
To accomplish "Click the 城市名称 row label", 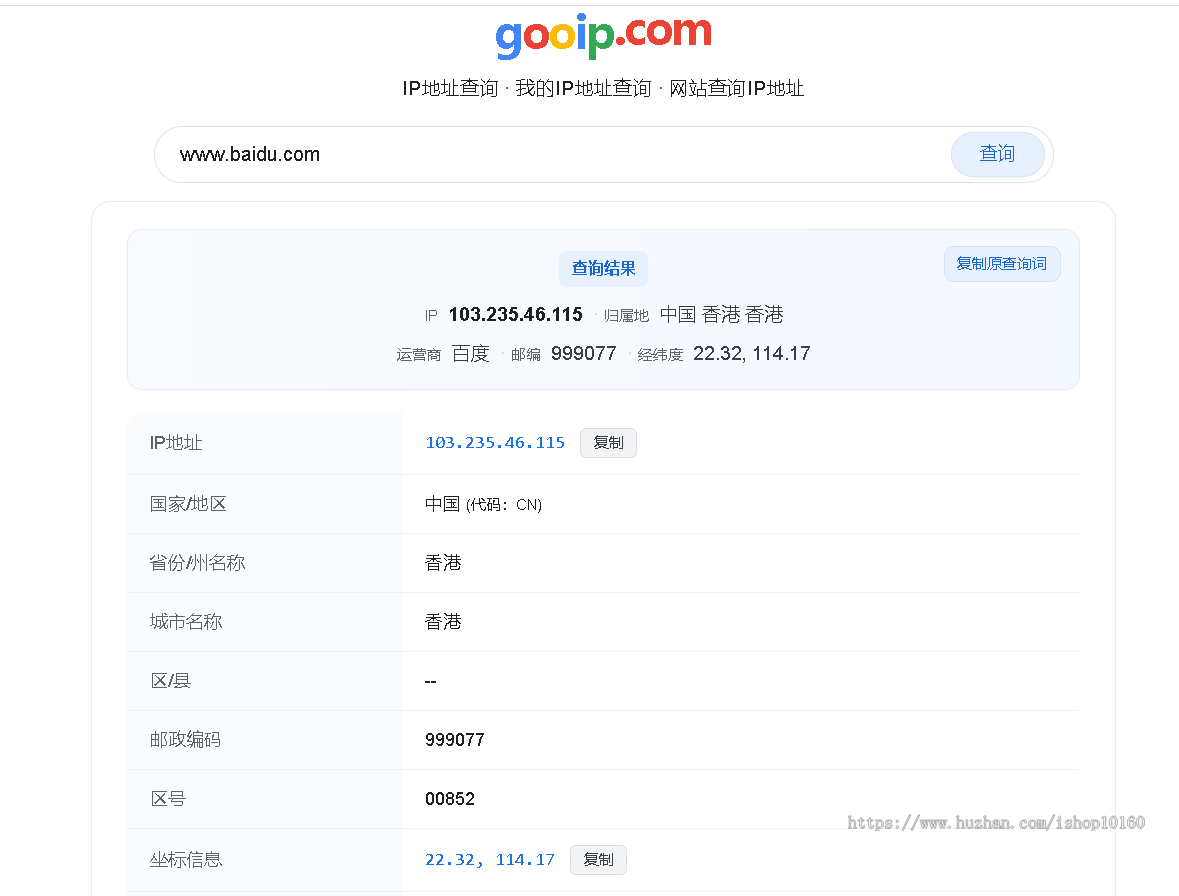I will click(x=186, y=622).
